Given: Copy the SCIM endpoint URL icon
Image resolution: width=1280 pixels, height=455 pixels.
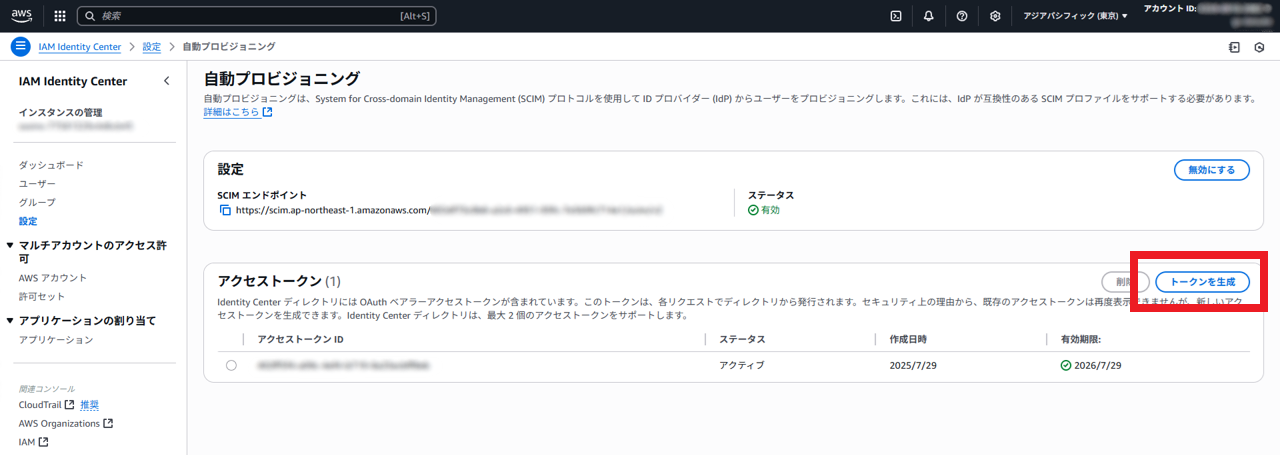Looking at the screenshot, I should pyautogui.click(x=225, y=211).
